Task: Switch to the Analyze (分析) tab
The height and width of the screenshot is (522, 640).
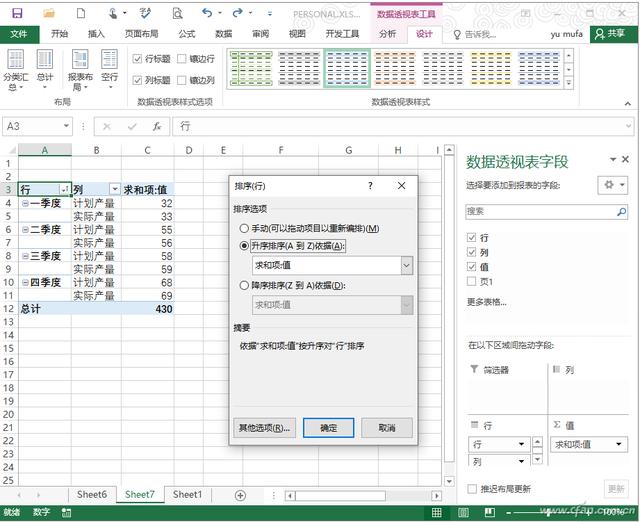Action: (x=387, y=34)
